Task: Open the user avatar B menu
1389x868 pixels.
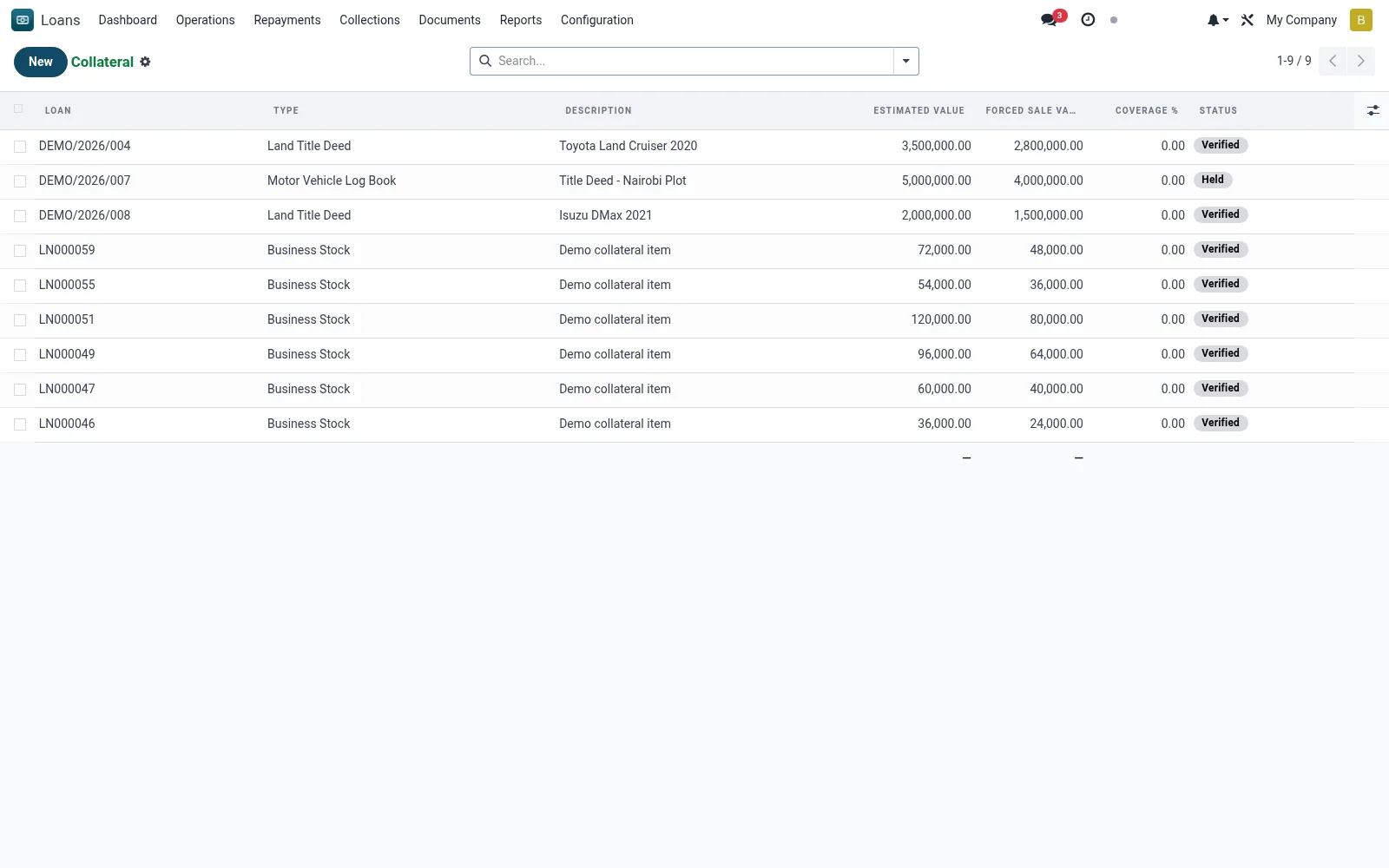Action: (1360, 20)
